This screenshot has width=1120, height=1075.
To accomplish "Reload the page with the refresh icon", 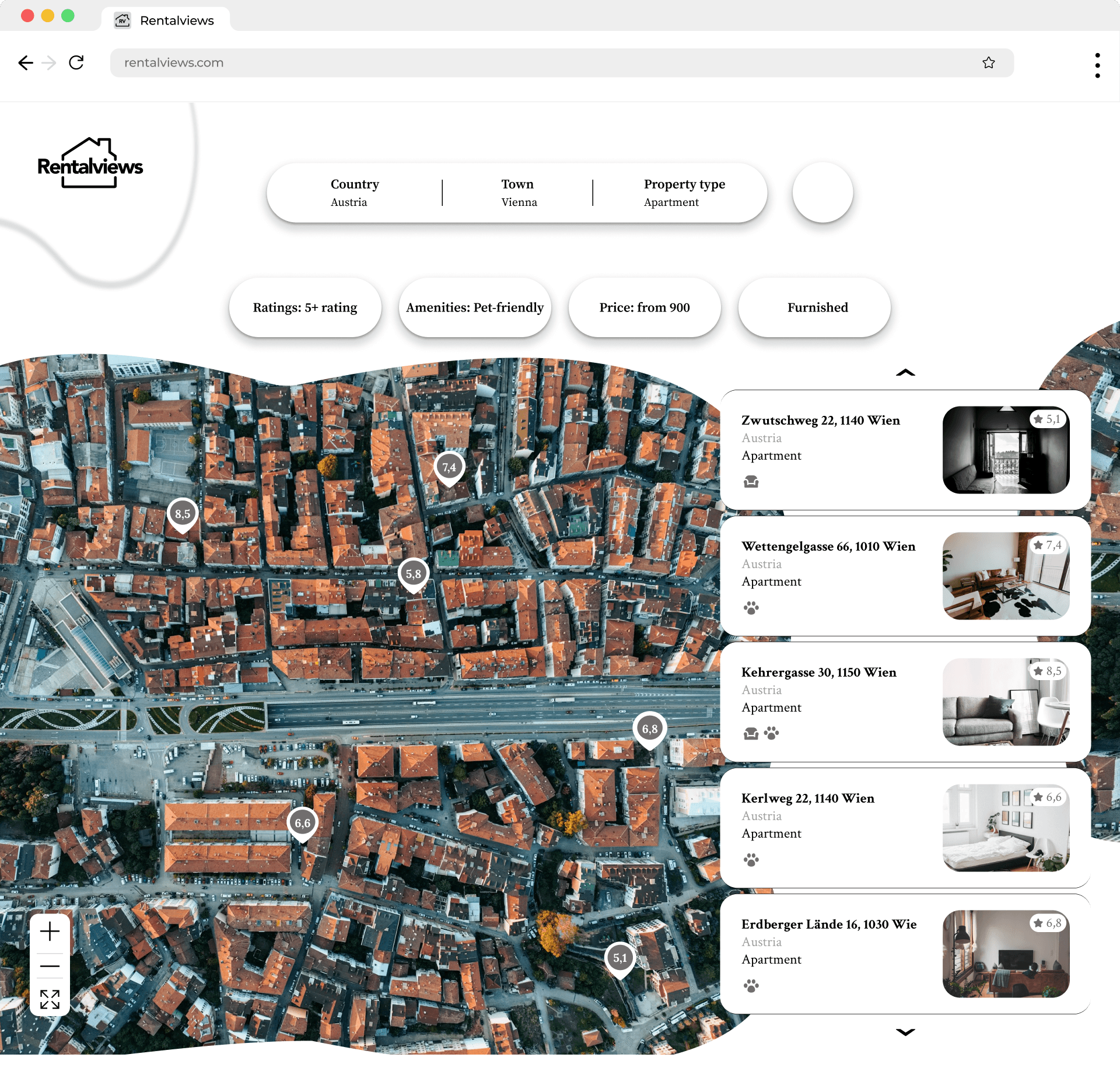I will click(76, 62).
